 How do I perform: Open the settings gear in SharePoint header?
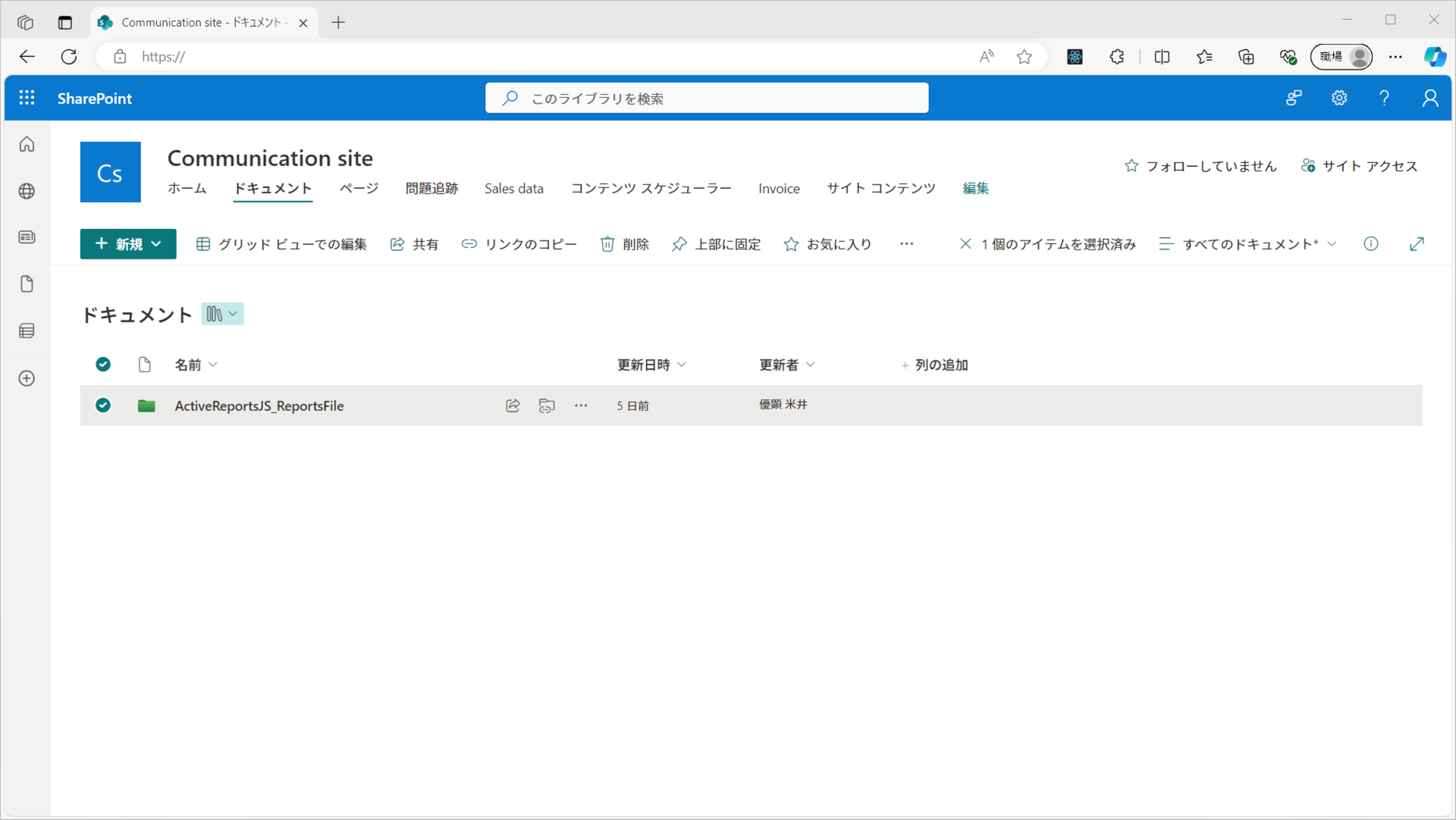pos(1339,98)
